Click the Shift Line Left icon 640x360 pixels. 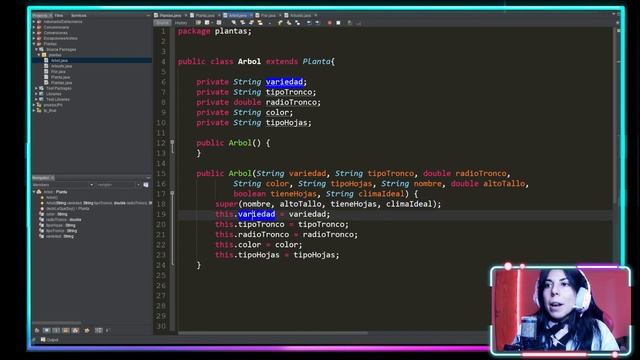(x=309, y=23)
